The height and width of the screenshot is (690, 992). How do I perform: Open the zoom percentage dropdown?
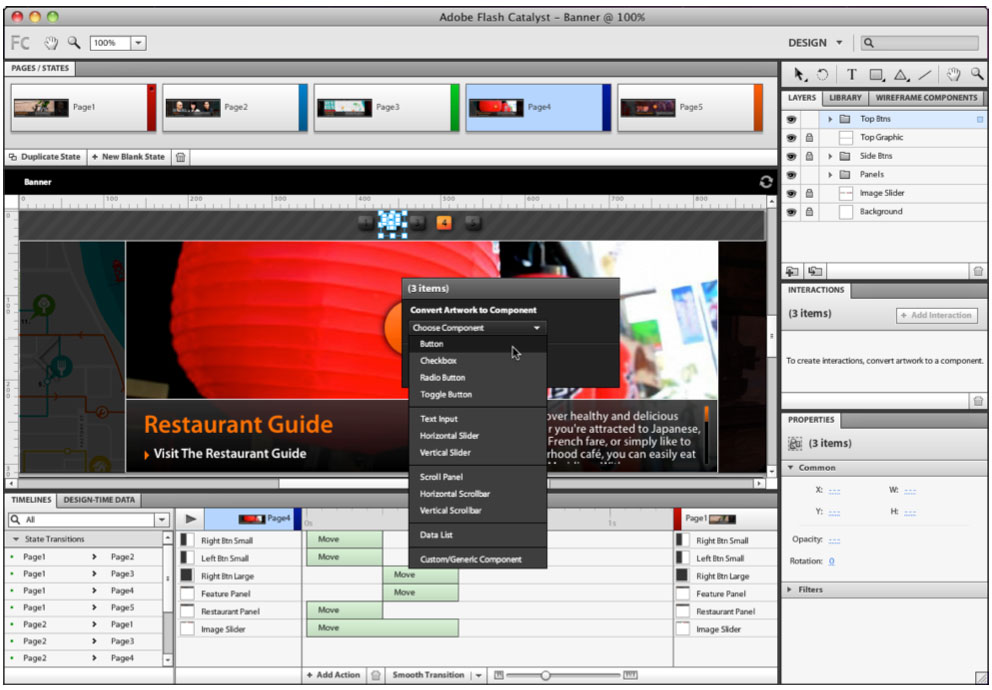(139, 43)
